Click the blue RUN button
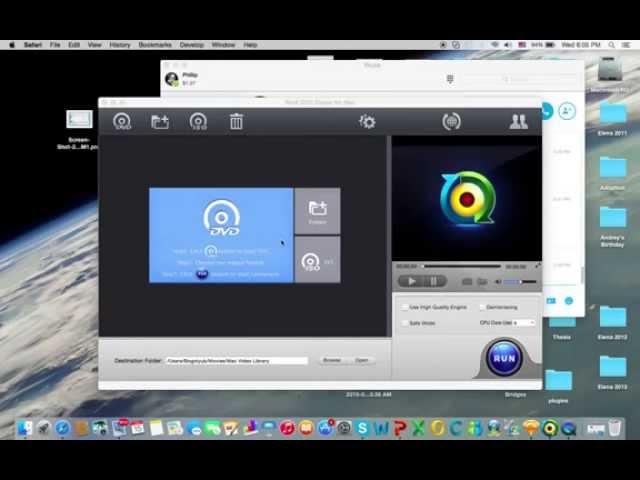 click(504, 358)
